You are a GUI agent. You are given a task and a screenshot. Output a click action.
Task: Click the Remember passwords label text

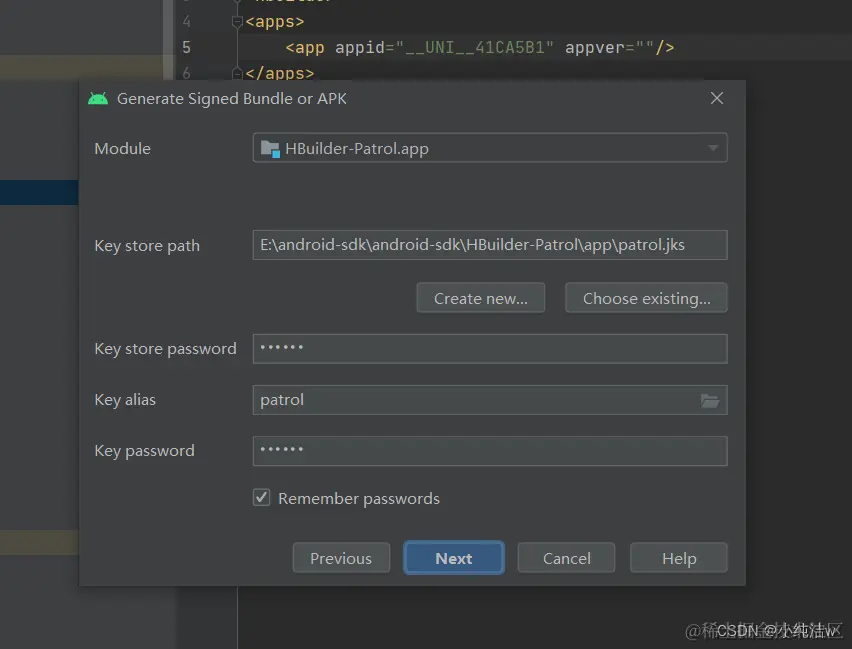coord(359,498)
